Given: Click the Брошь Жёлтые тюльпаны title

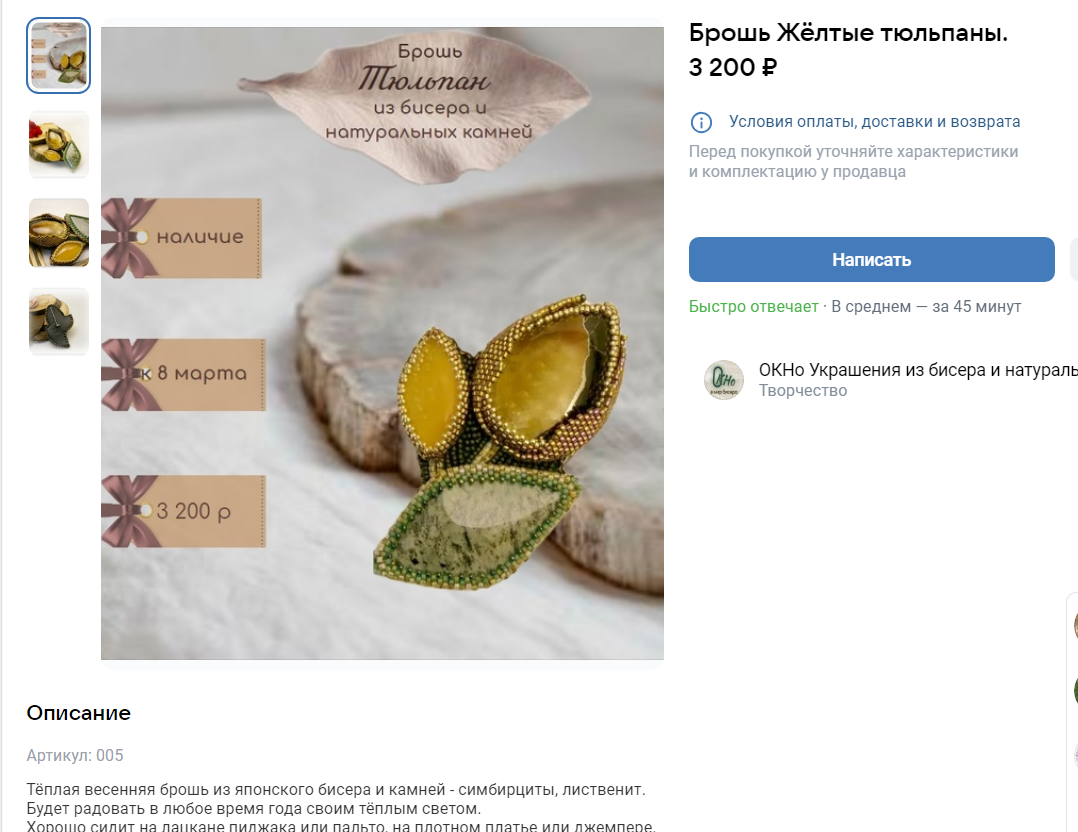Looking at the screenshot, I should (848, 33).
